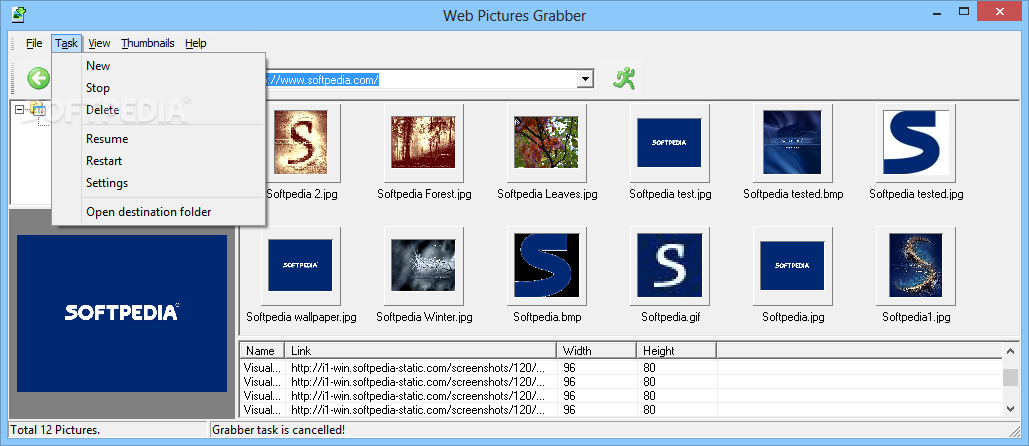The image size is (1029, 446).
Task: Choose New in the Task menu
Action: point(159,66)
